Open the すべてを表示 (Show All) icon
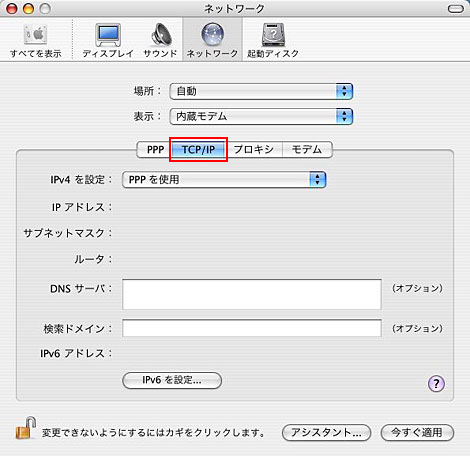 [x=35, y=40]
